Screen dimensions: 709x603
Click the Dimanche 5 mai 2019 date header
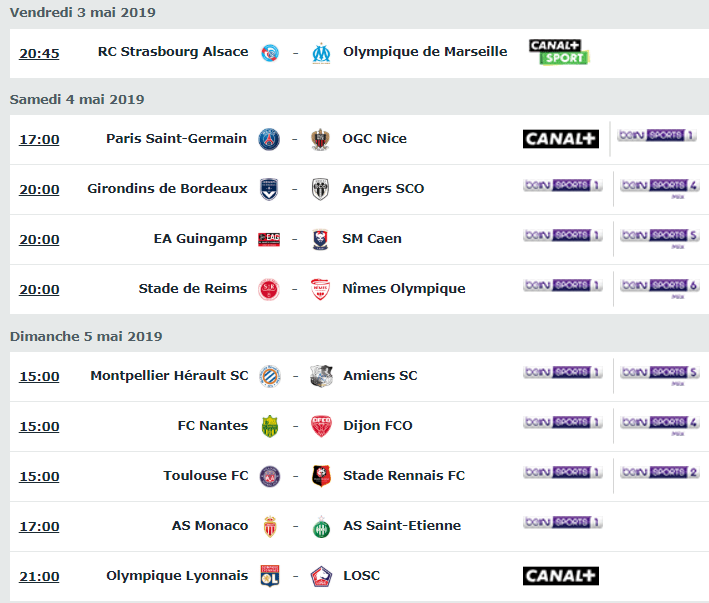tap(86, 336)
